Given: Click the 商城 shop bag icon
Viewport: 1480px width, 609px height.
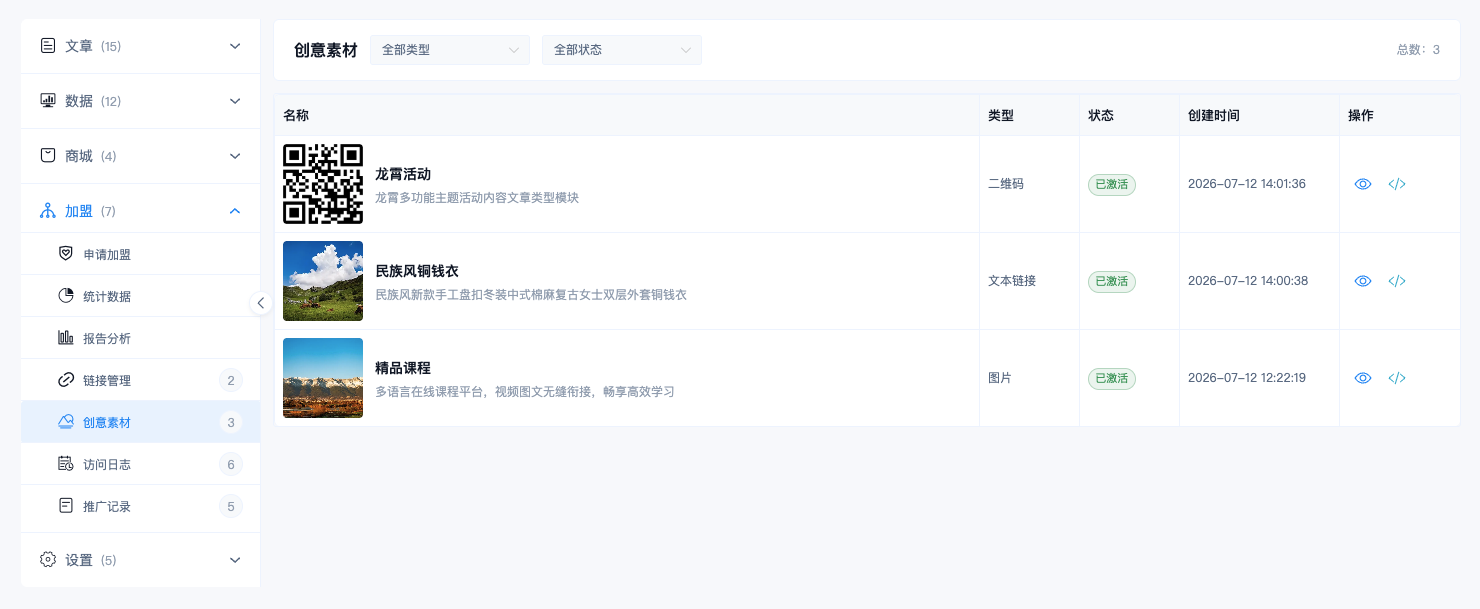Looking at the screenshot, I should (x=48, y=156).
